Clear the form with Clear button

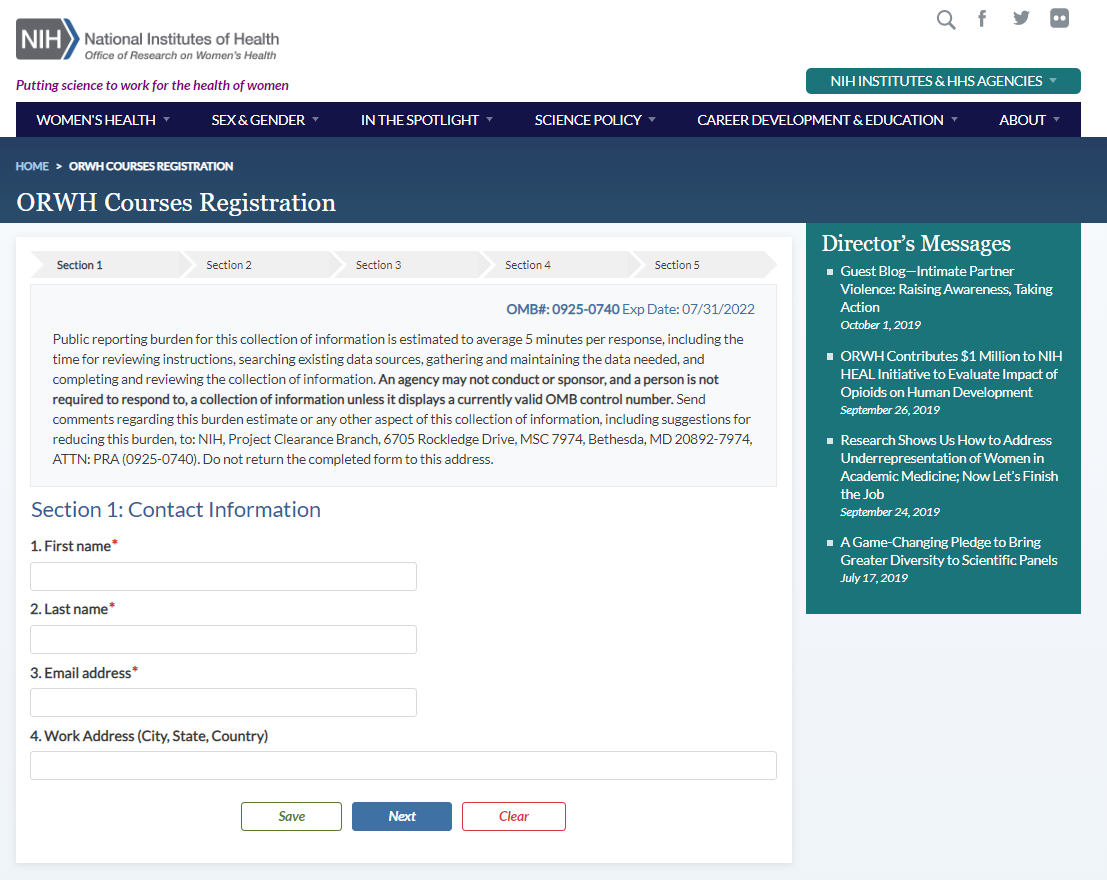[x=513, y=816]
